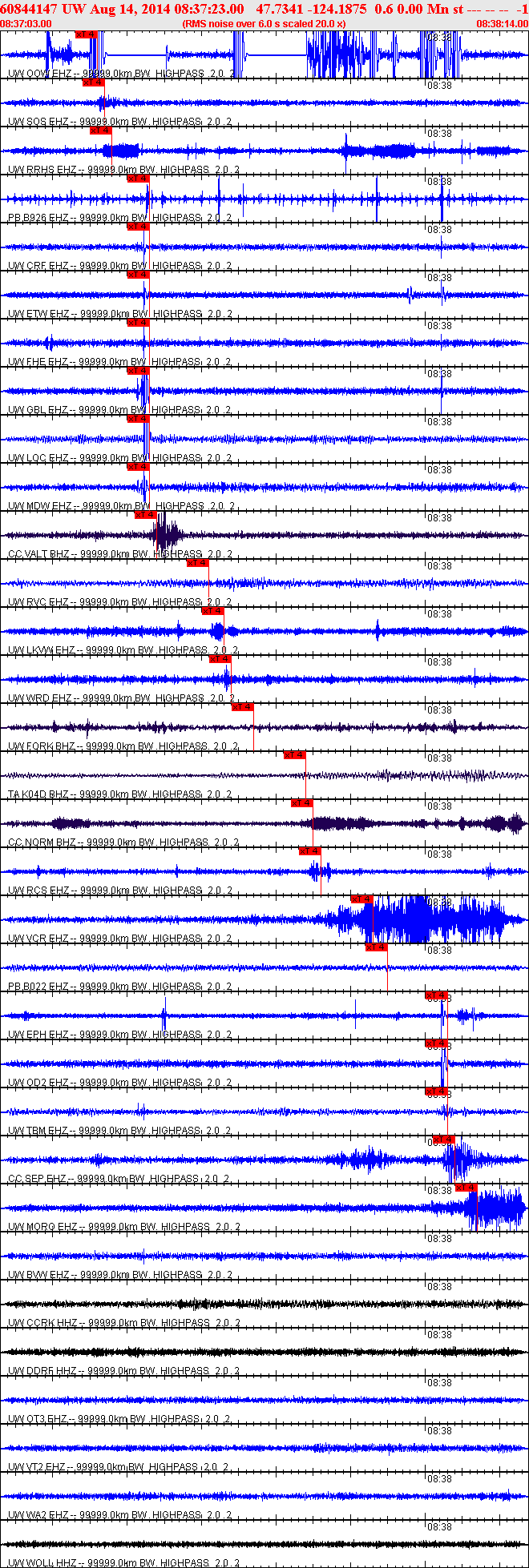Click the red pick flag on UW MORO trace
This screenshot has height=1568, width=529.
(x=466, y=1188)
